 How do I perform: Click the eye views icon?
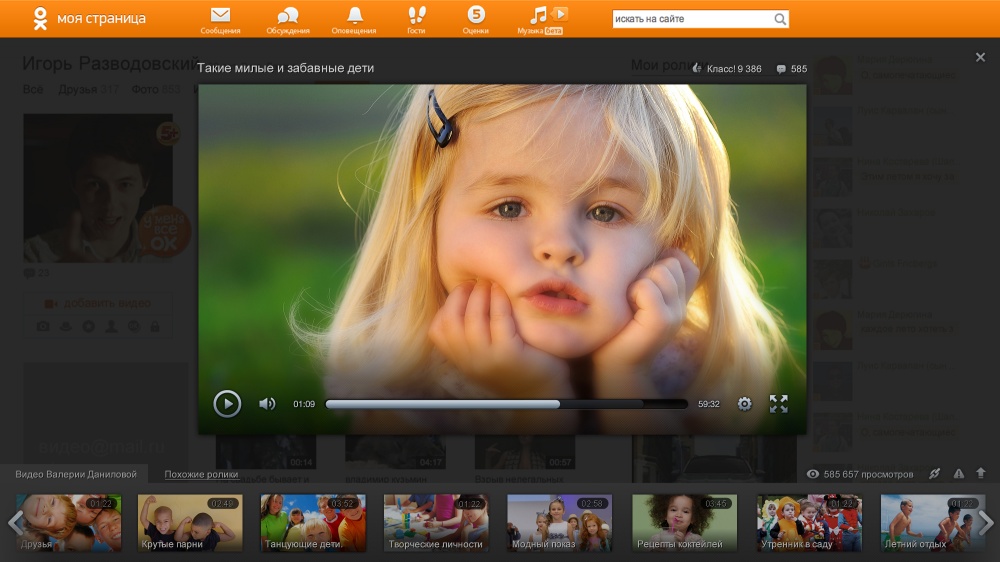point(812,474)
